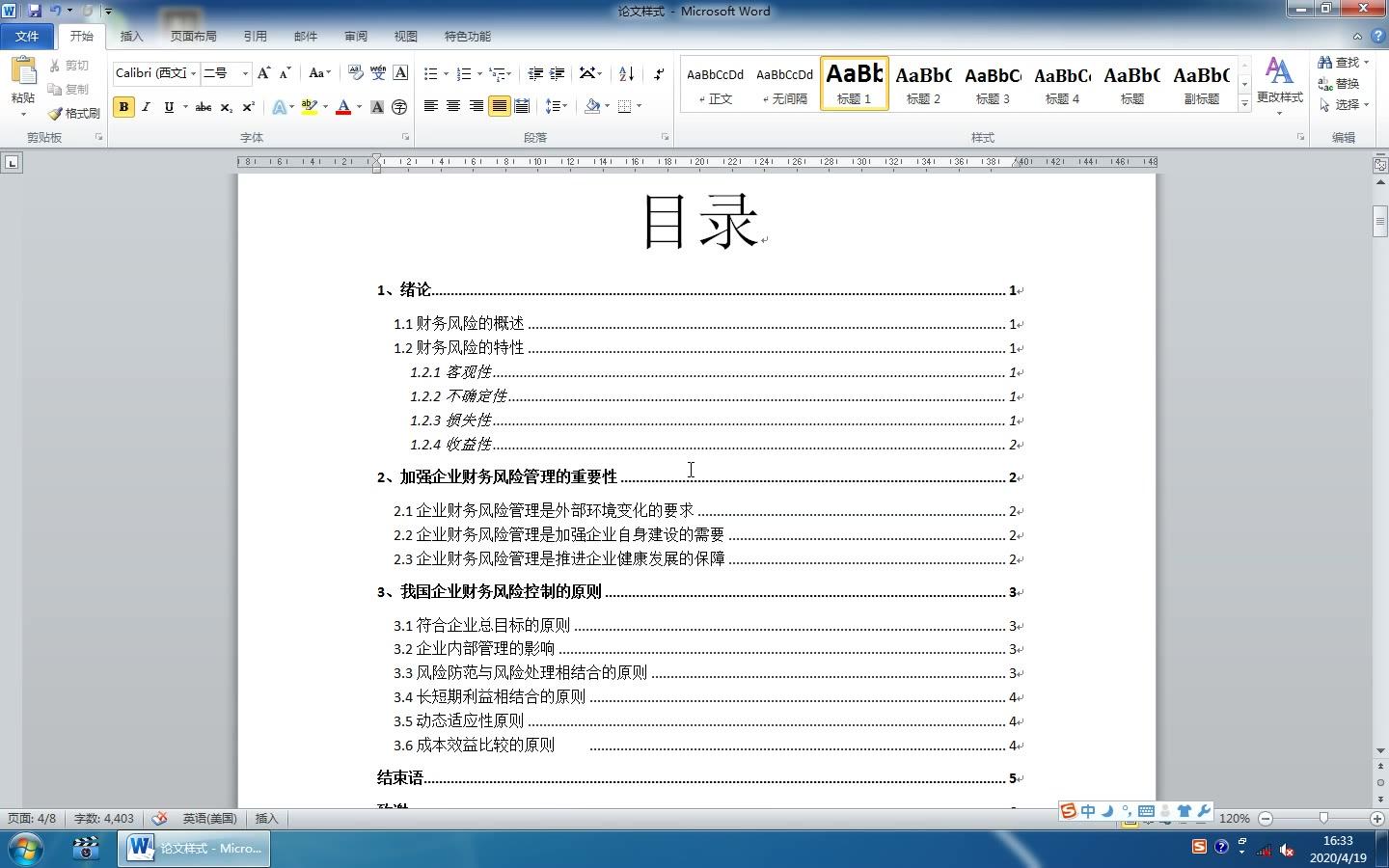
Task: Open the font size dropdown
Action: click(245, 73)
